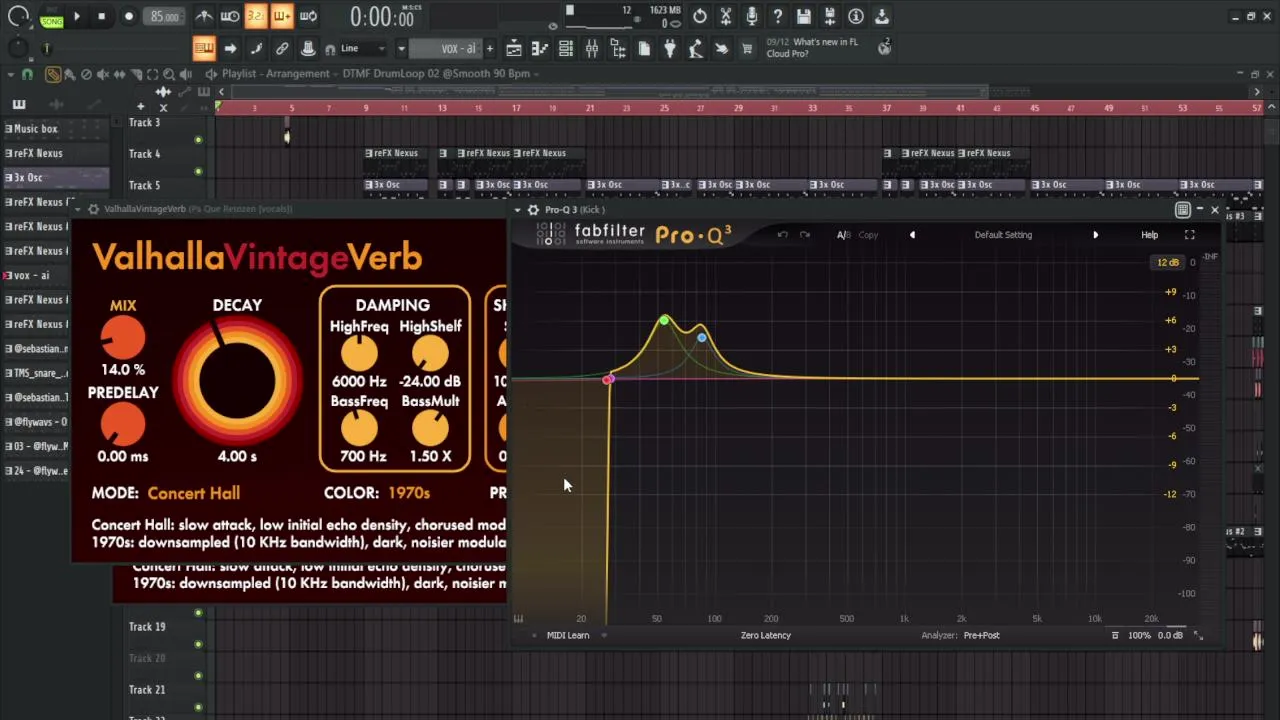
Task: Mute Track 4 with its green LED
Action: click(198, 170)
